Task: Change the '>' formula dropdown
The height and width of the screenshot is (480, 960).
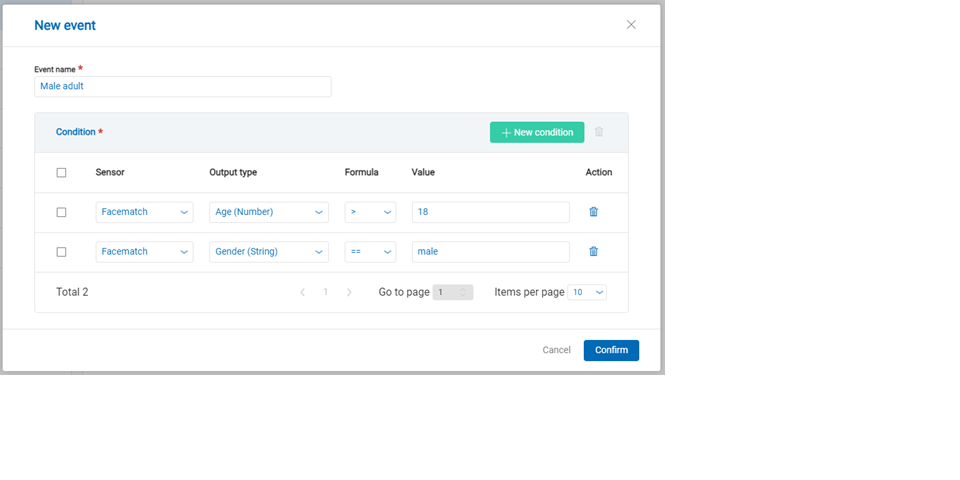Action: 370,212
